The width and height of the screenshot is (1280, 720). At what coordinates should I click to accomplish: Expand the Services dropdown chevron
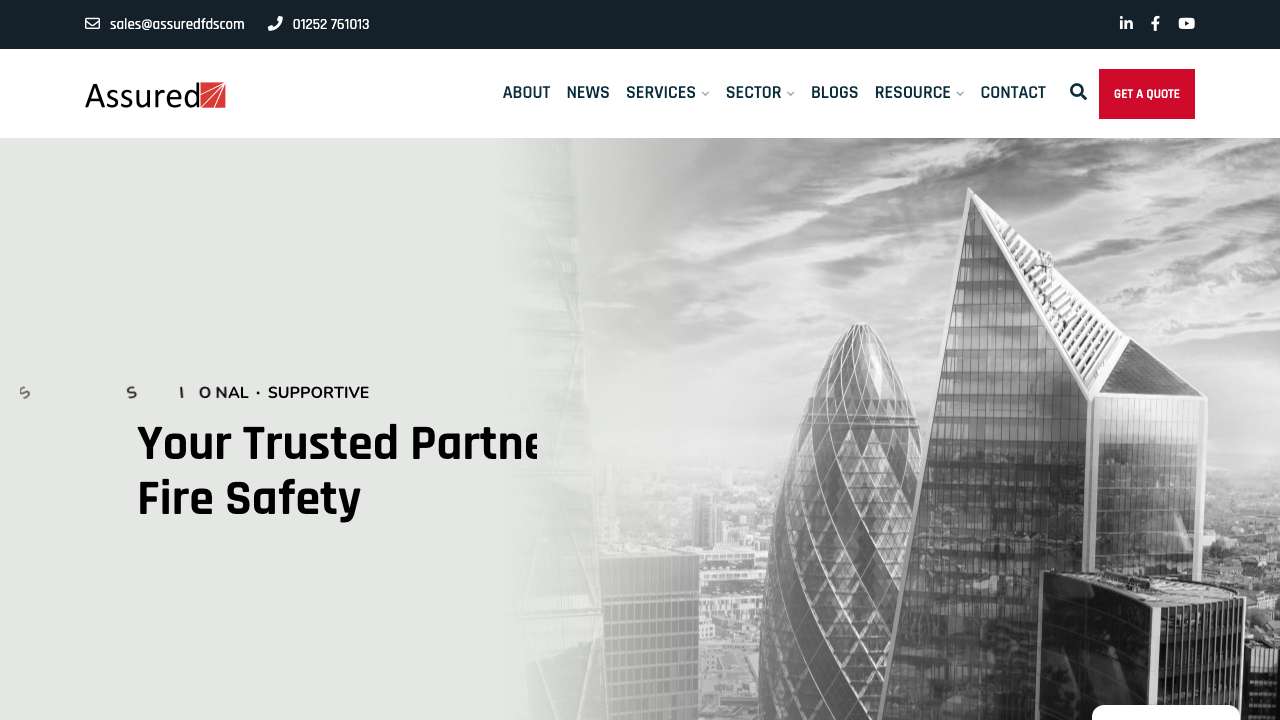[705, 94]
